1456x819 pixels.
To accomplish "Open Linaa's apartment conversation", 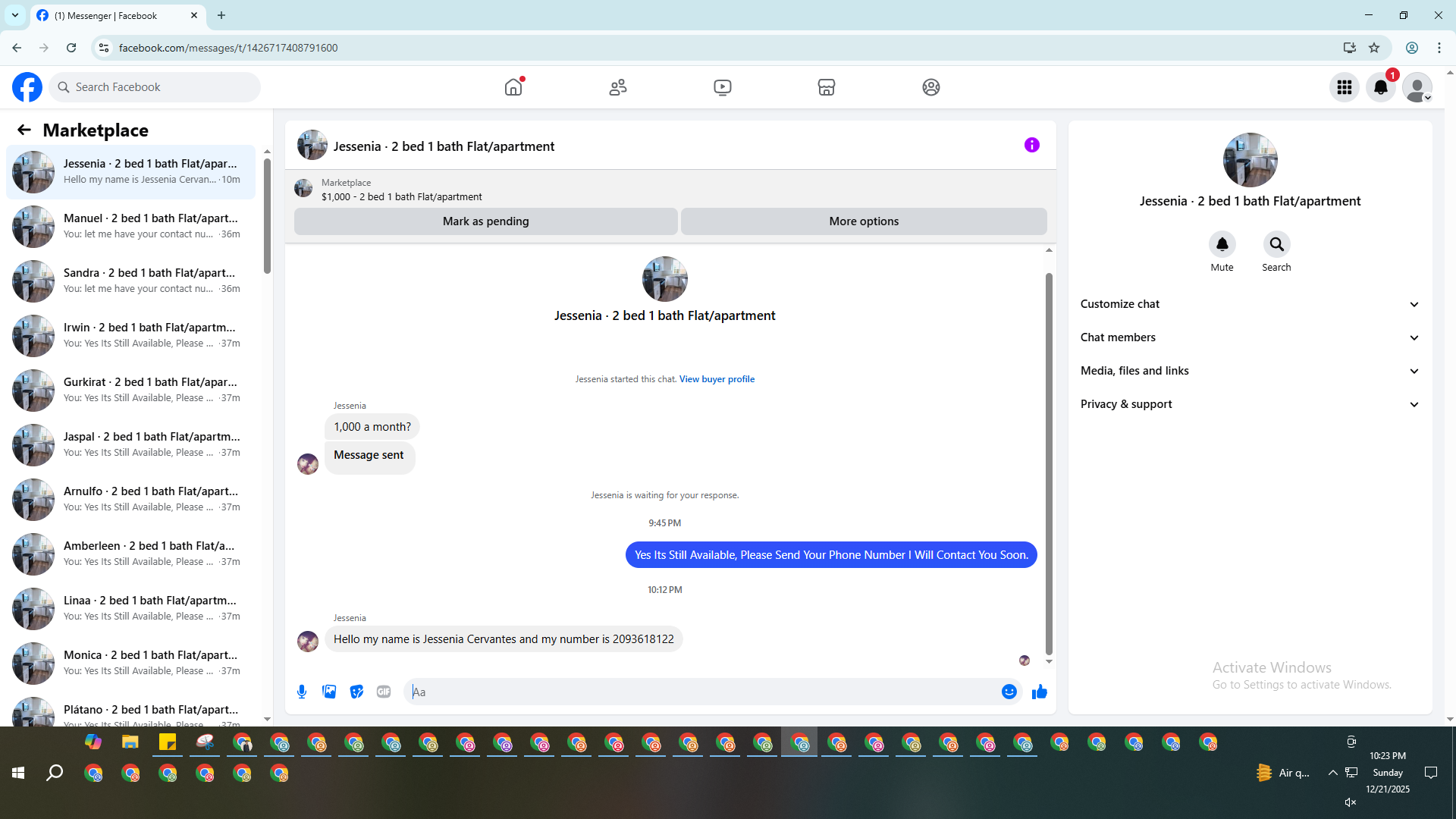I will pos(131,609).
